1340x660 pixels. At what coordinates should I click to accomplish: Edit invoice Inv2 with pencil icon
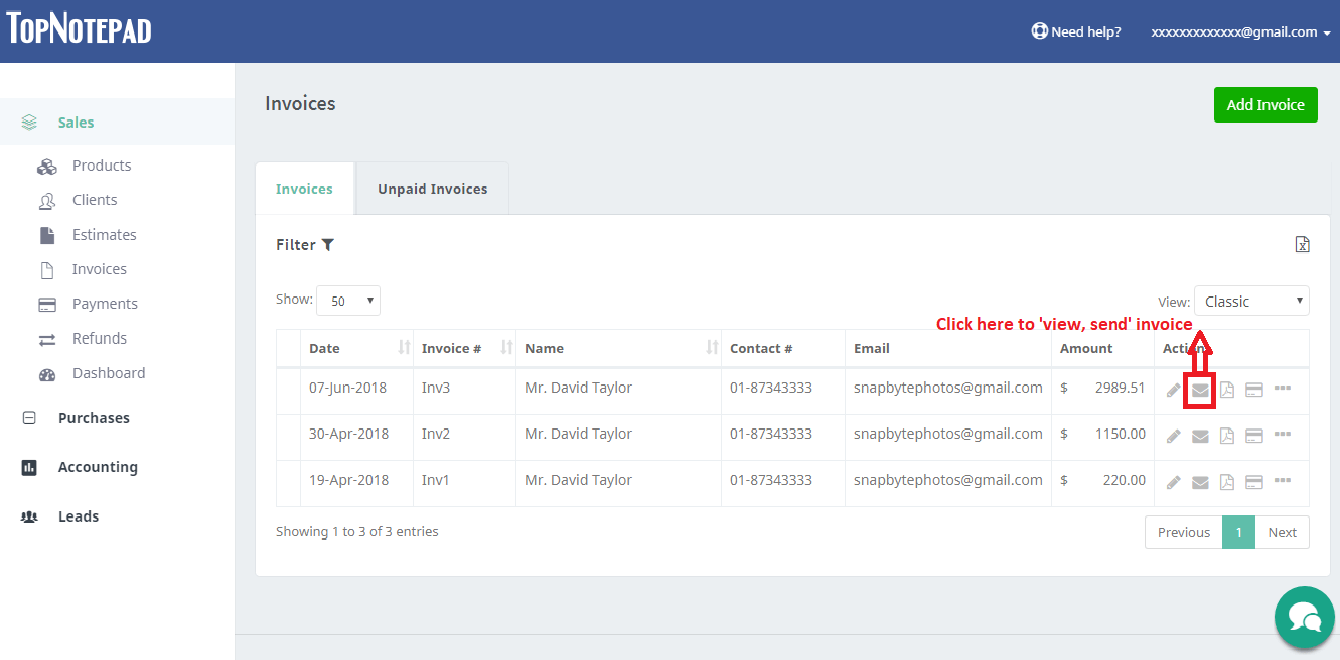click(x=1174, y=436)
